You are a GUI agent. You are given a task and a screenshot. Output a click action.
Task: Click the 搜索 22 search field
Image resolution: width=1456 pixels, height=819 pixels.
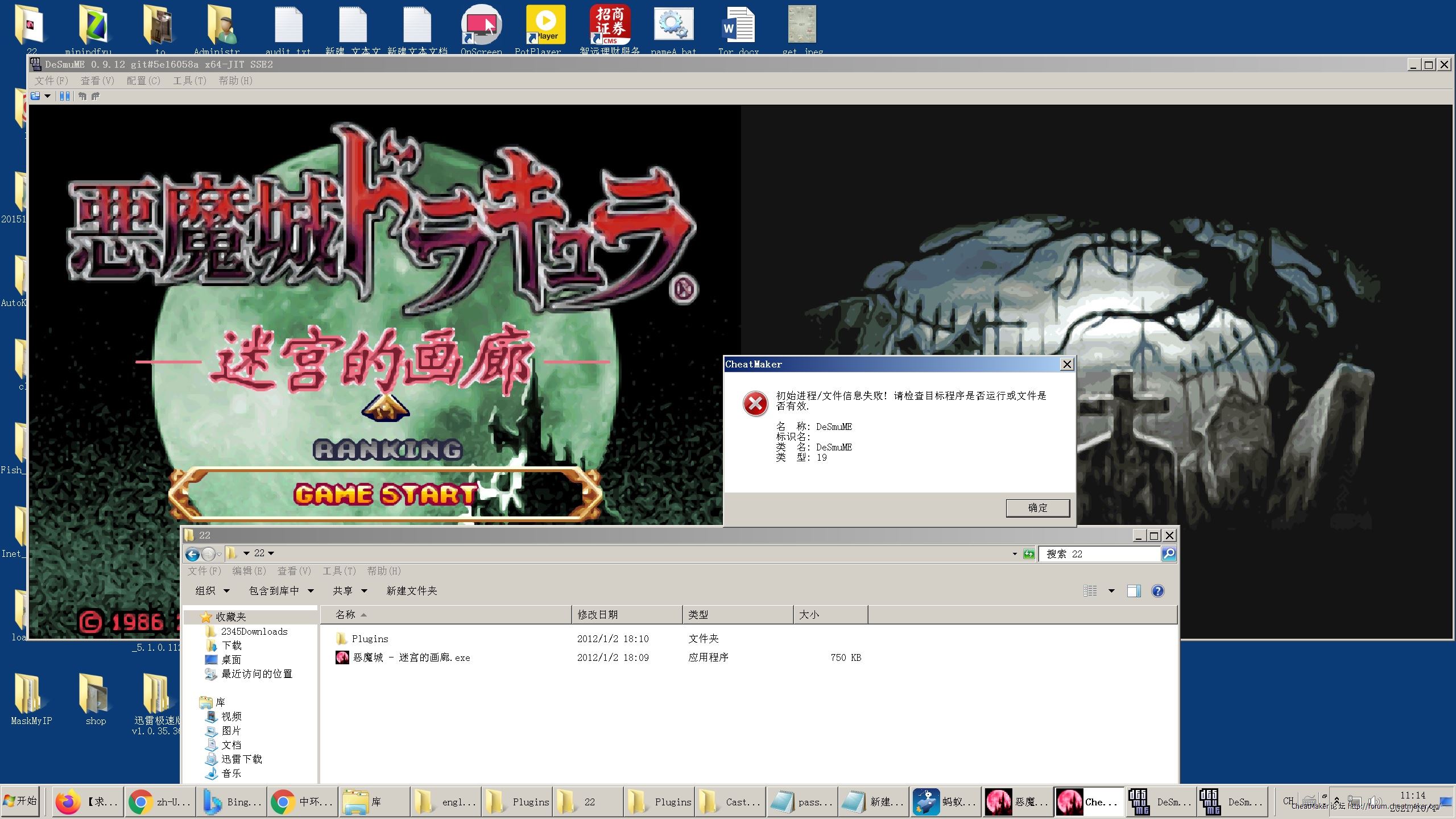[x=1098, y=554]
